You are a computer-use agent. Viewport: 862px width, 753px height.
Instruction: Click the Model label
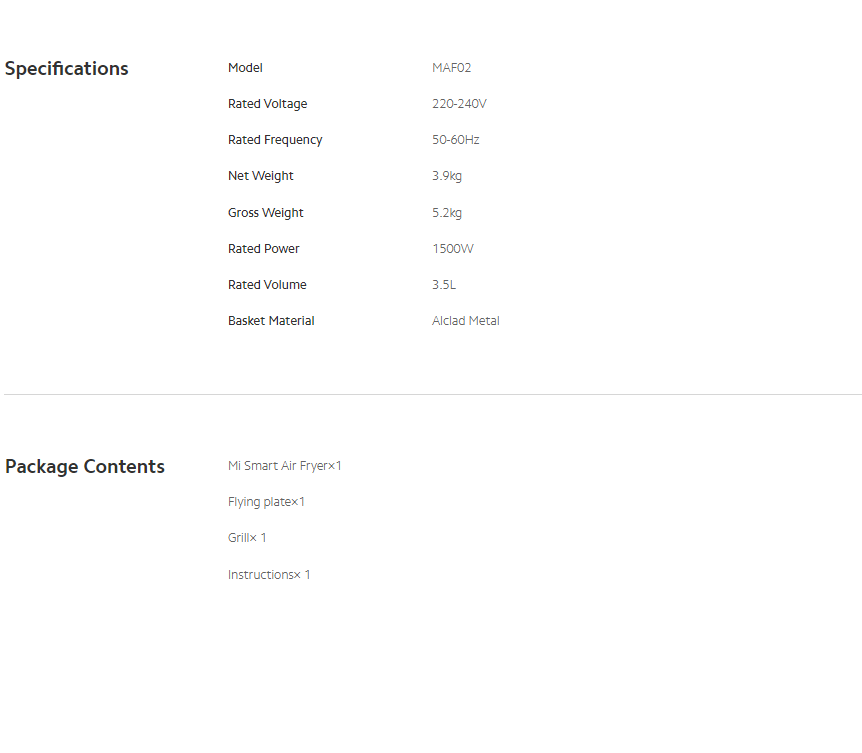point(245,68)
